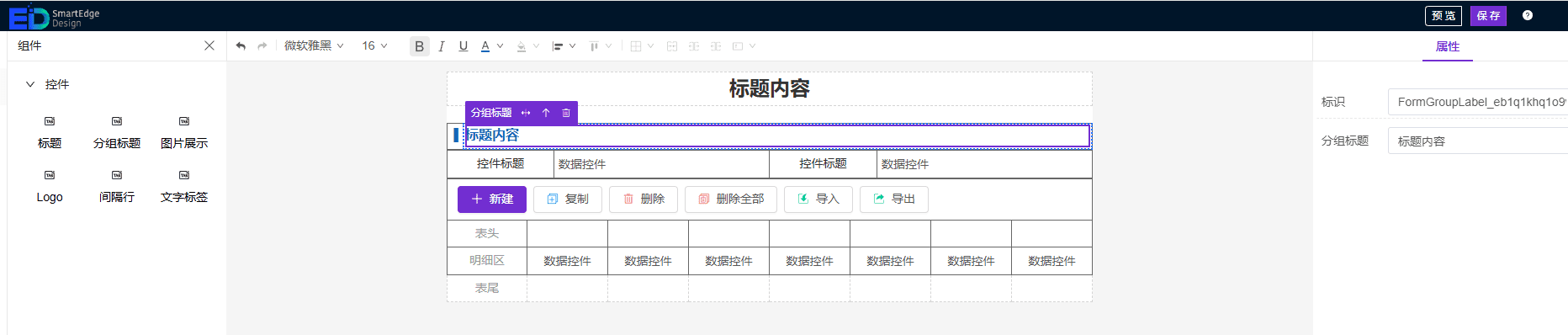
Task: Click the vertical alignment icon
Action: [x=594, y=46]
